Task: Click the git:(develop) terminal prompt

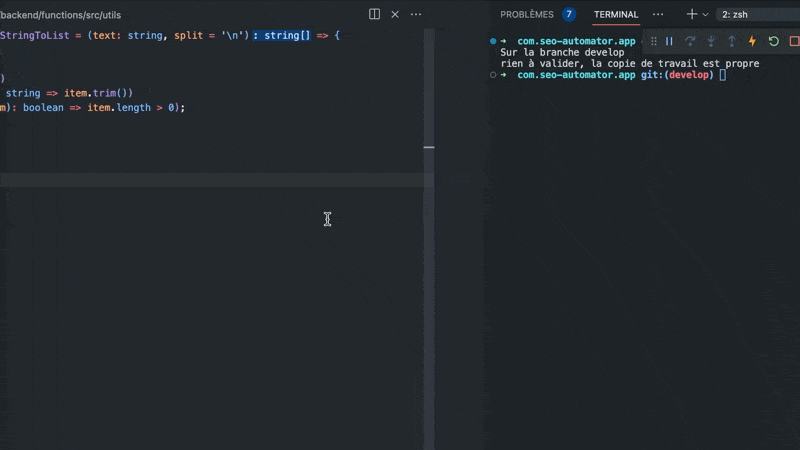Action: coord(677,74)
